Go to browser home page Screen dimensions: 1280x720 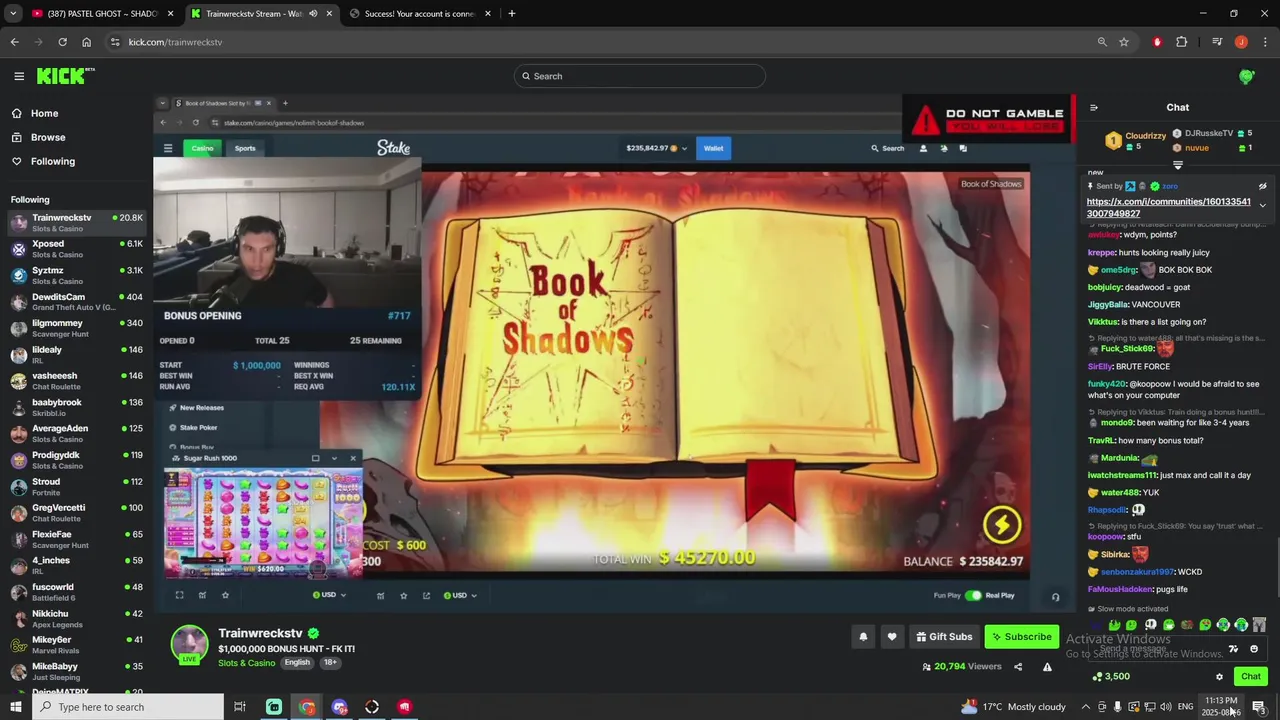click(86, 42)
